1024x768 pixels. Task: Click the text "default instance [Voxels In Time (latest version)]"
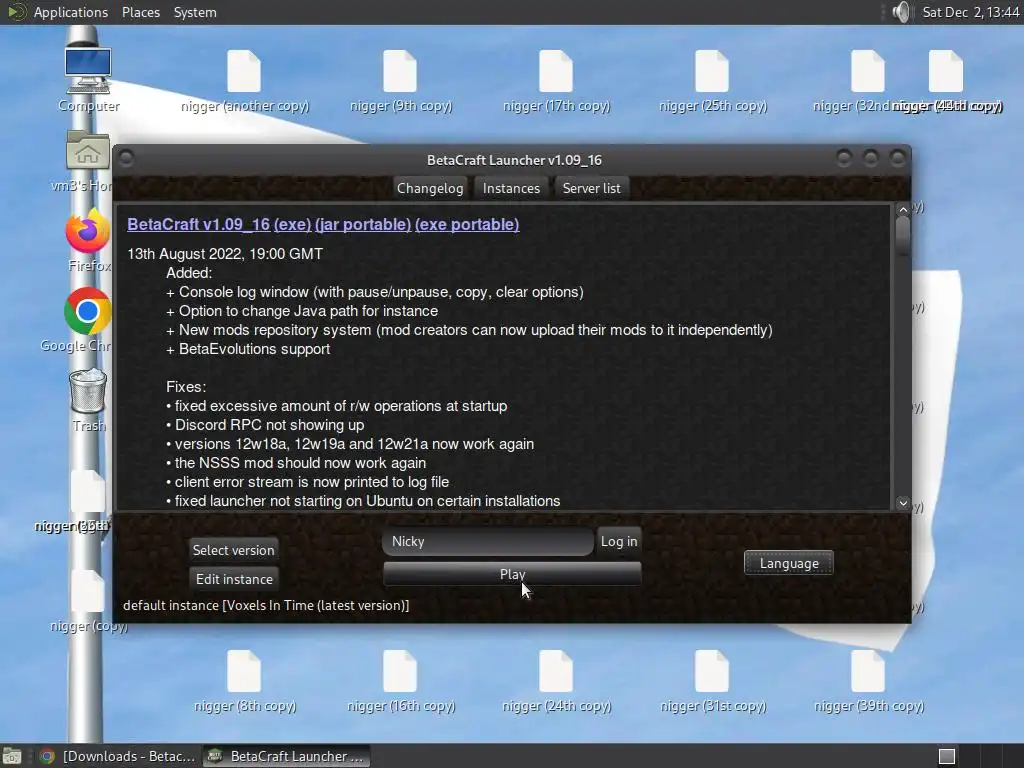tap(266, 605)
